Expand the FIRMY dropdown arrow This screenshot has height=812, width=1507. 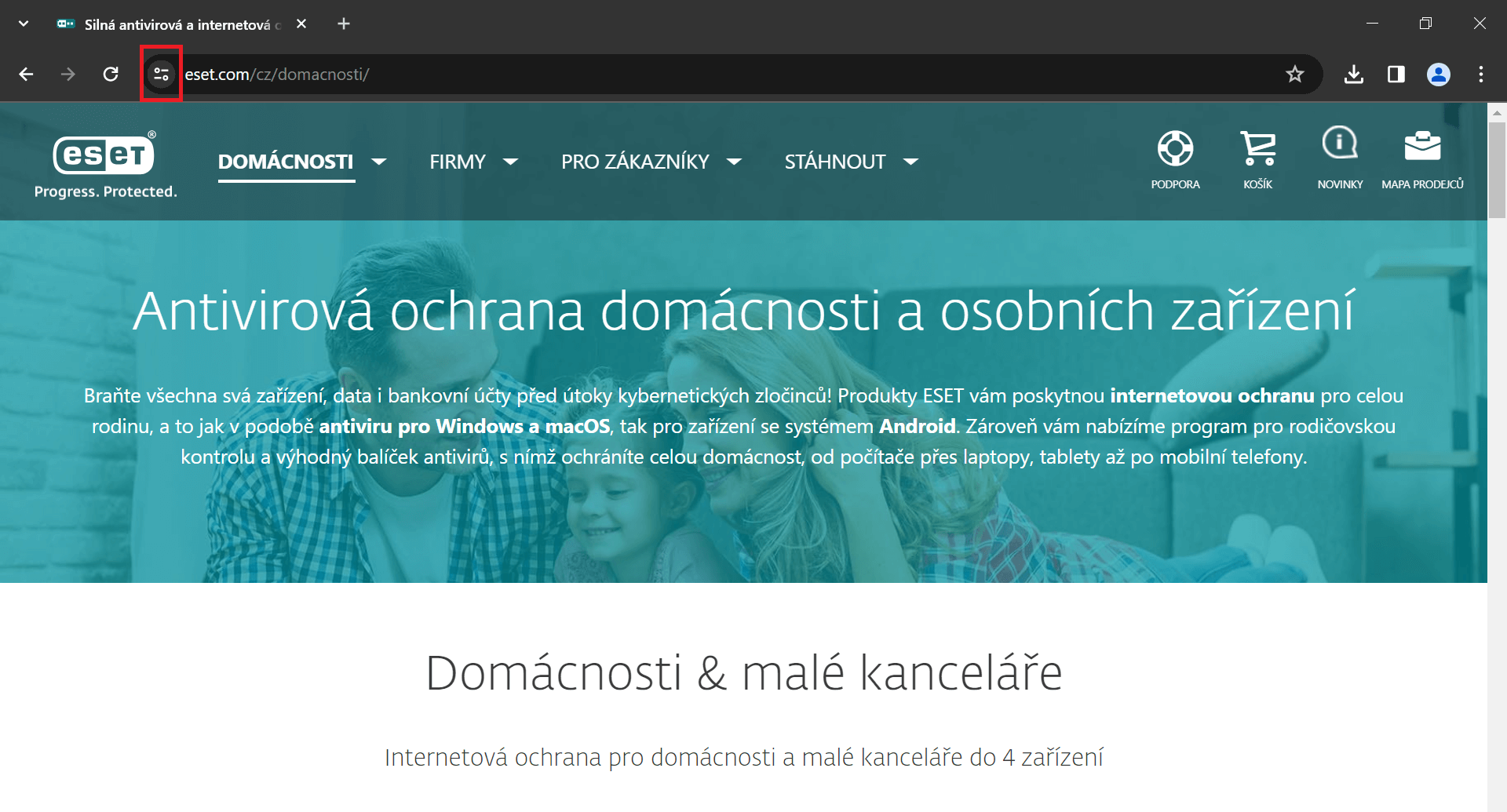[510, 162]
